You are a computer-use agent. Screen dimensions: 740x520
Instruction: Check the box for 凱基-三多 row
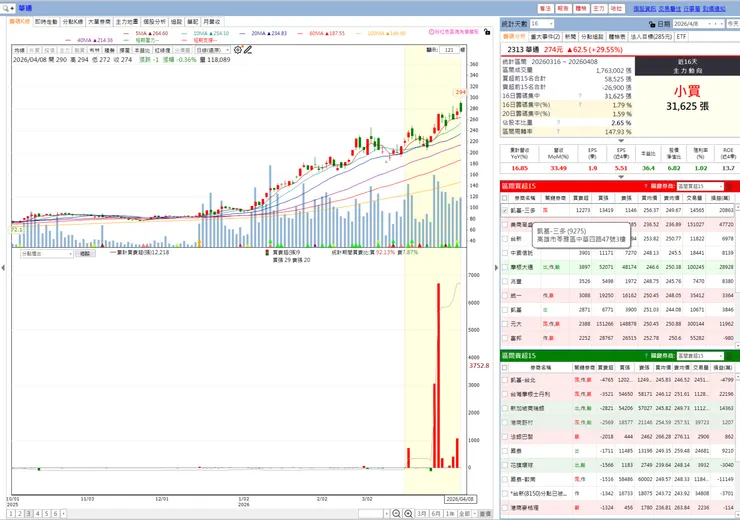click(x=505, y=210)
